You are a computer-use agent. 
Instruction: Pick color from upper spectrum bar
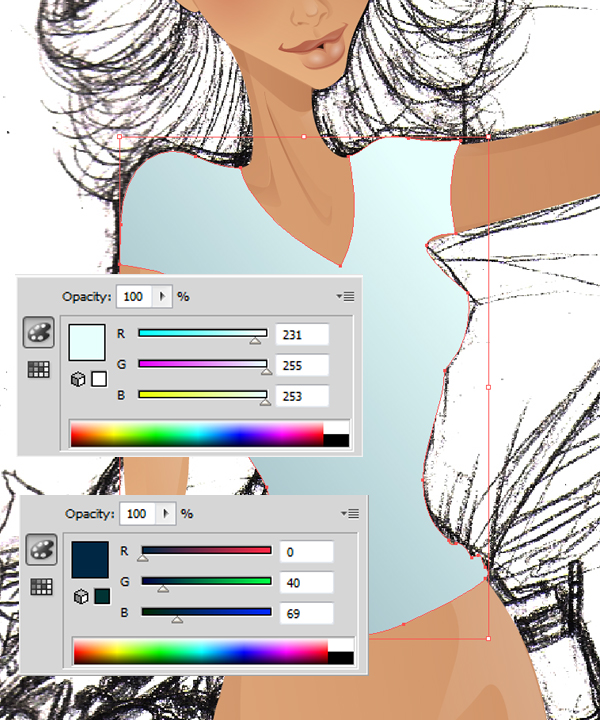(x=197, y=434)
